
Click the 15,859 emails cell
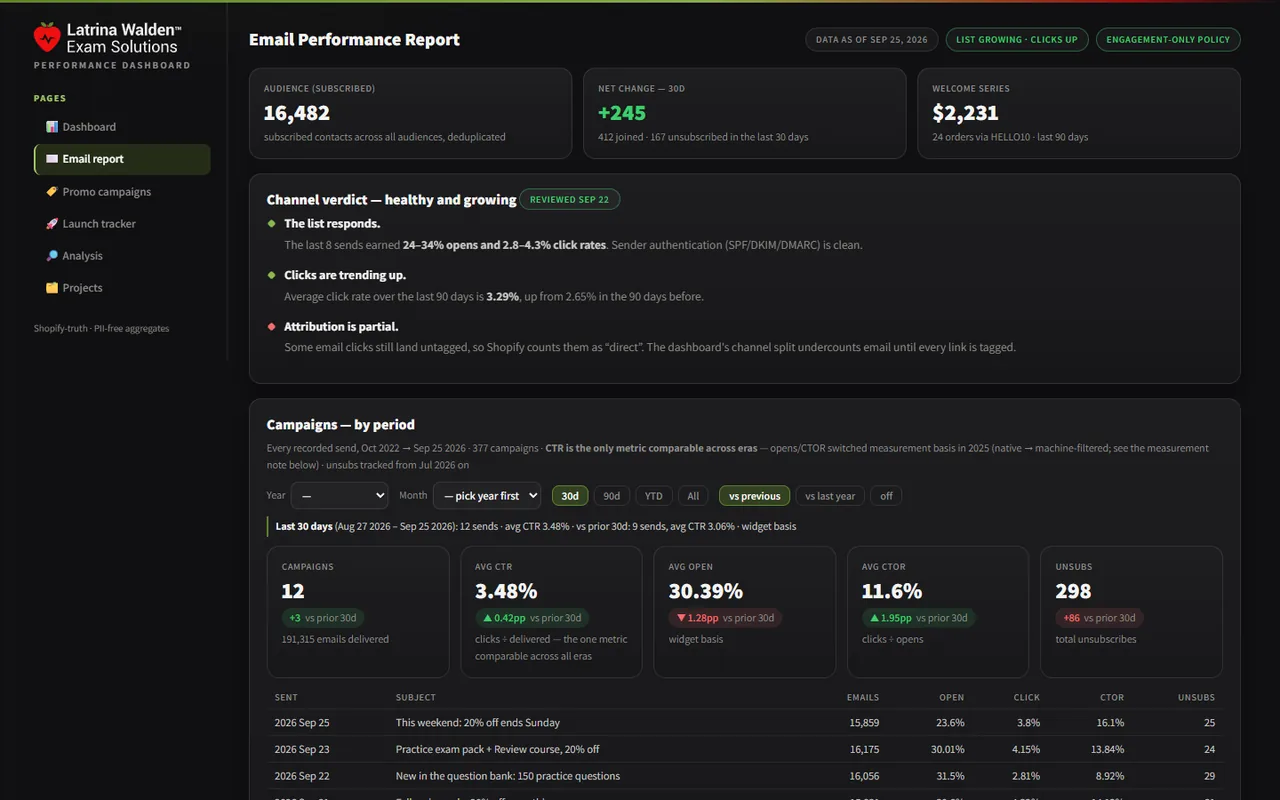tap(863, 723)
